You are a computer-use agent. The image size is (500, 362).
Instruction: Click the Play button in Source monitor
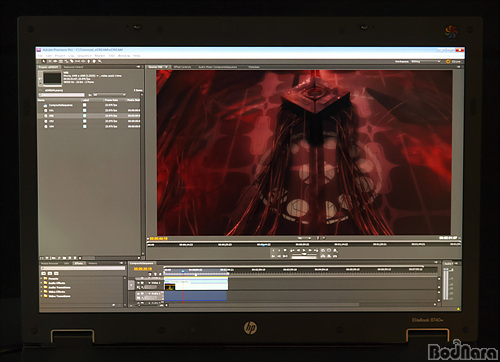304,250
